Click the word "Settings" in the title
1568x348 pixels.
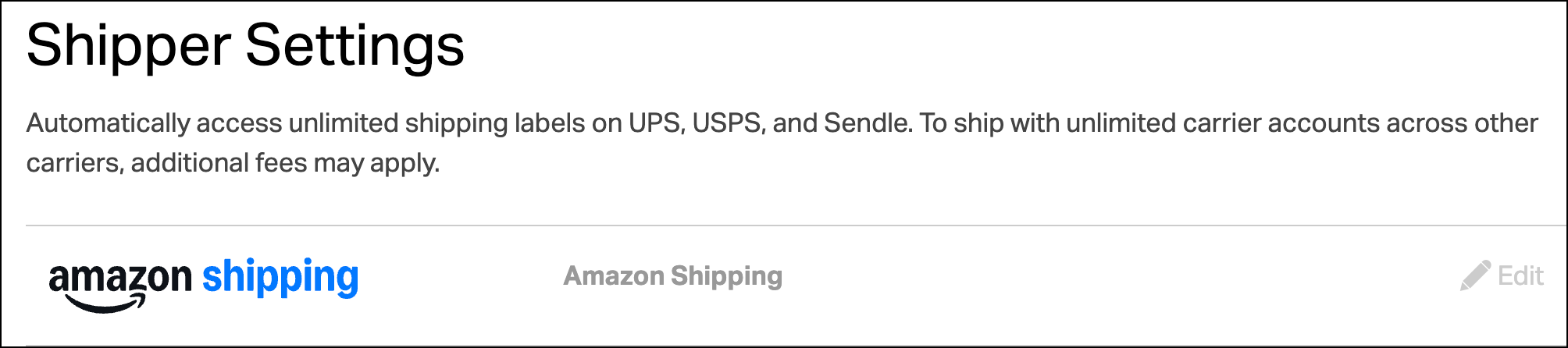coord(355,46)
